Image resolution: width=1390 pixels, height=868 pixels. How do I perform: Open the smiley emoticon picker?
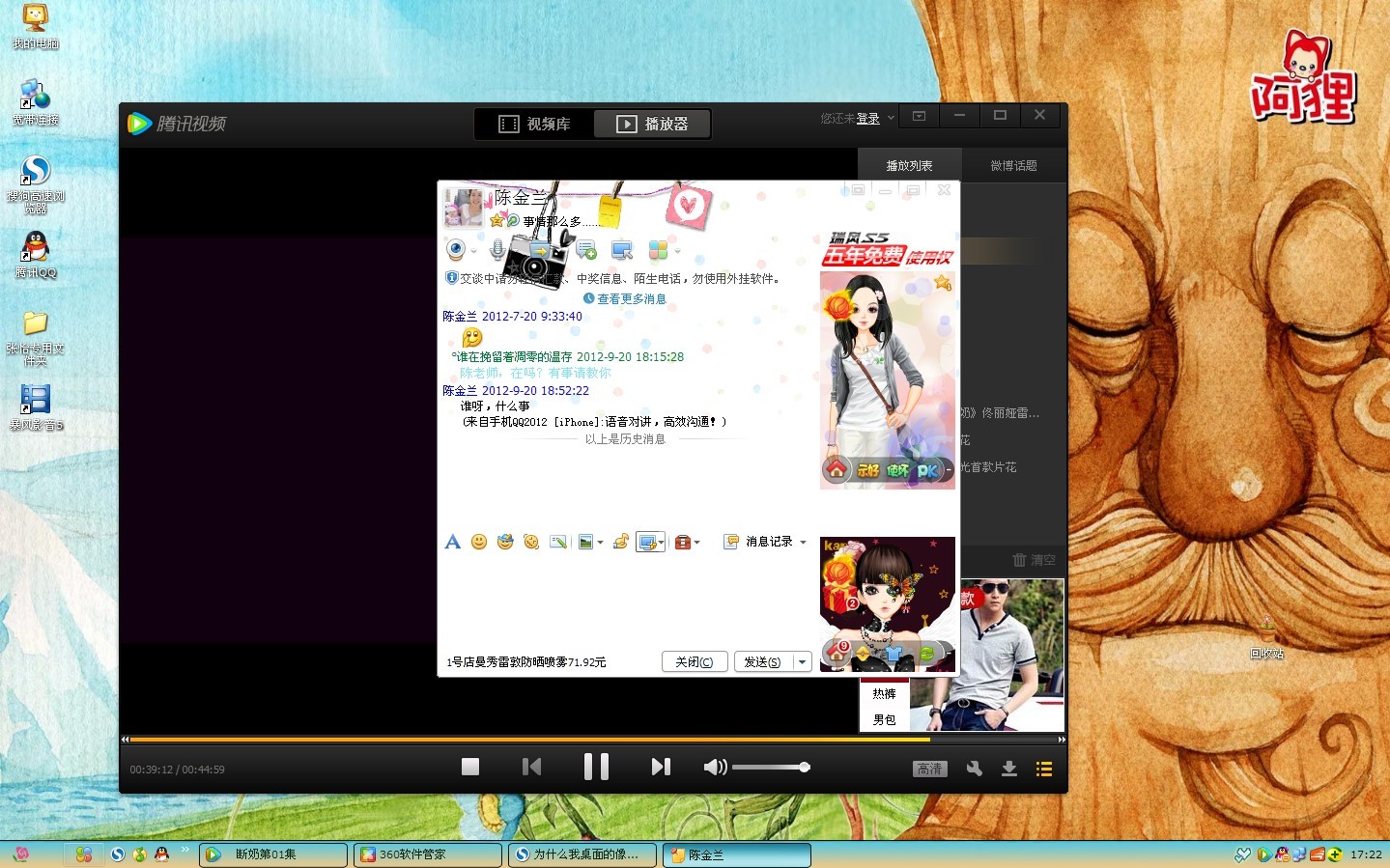[x=478, y=542]
